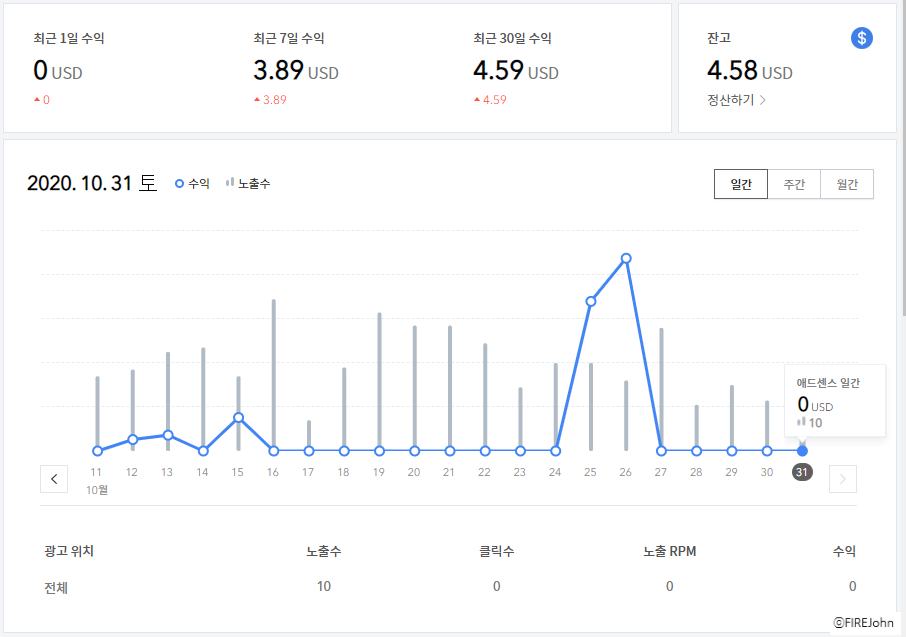Click the 클릭수 column header
The image size is (906, 637).
coord(496,551)
